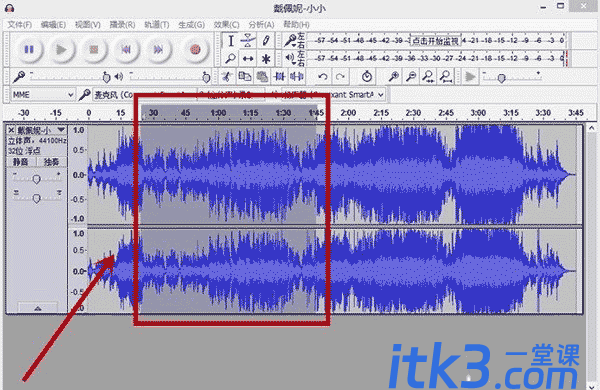600x390 pixels.
Task: Close the track with its X button
Action: (11, 131)
